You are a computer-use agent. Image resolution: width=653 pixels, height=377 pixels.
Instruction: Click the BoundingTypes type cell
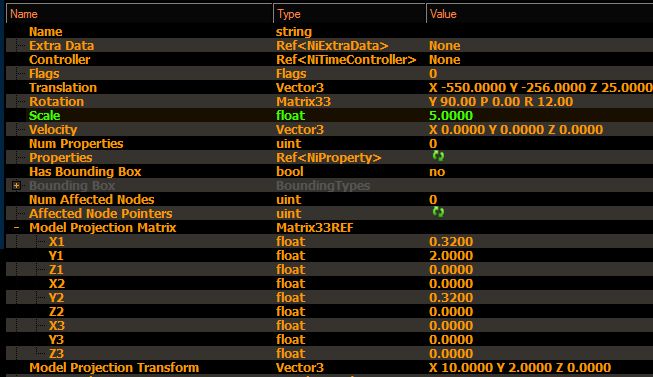pyautogui.click(x=323, y=185)
